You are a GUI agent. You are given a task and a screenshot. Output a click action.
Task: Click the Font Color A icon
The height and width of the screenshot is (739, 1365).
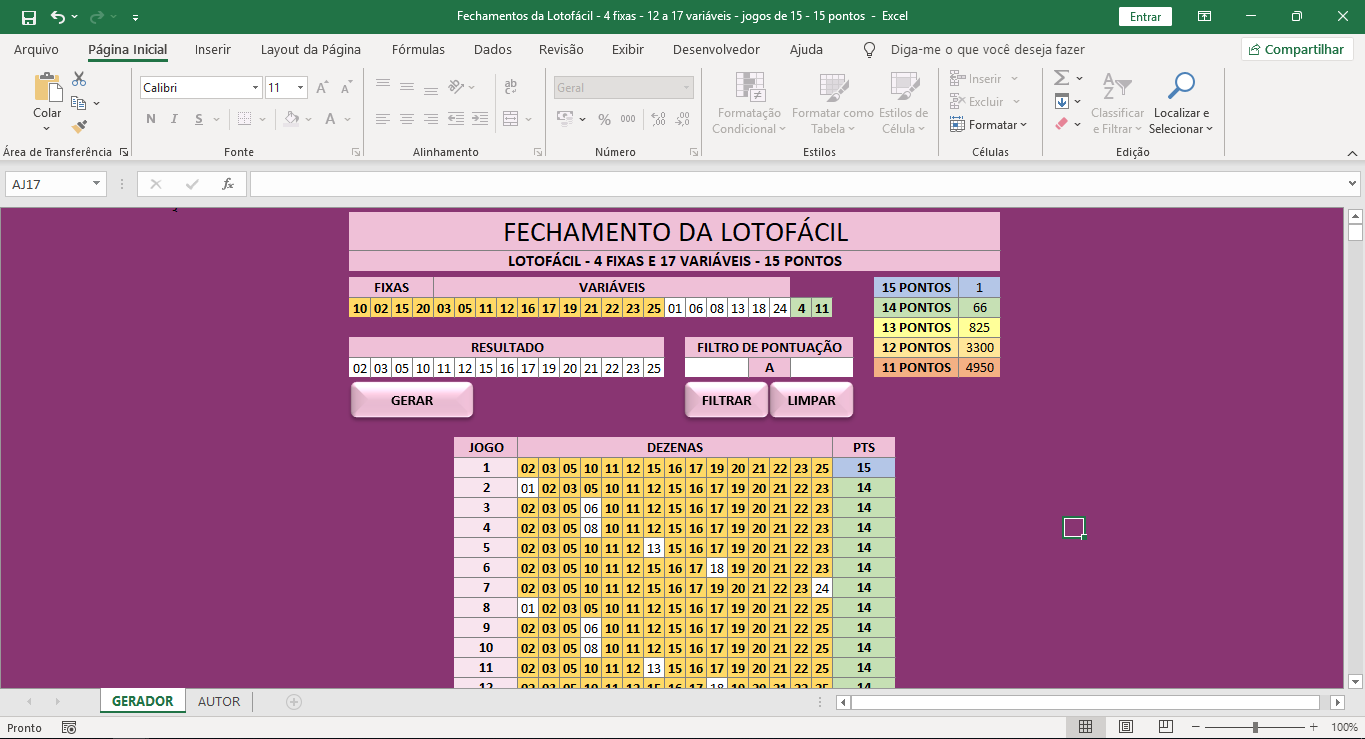pos(331,119)
